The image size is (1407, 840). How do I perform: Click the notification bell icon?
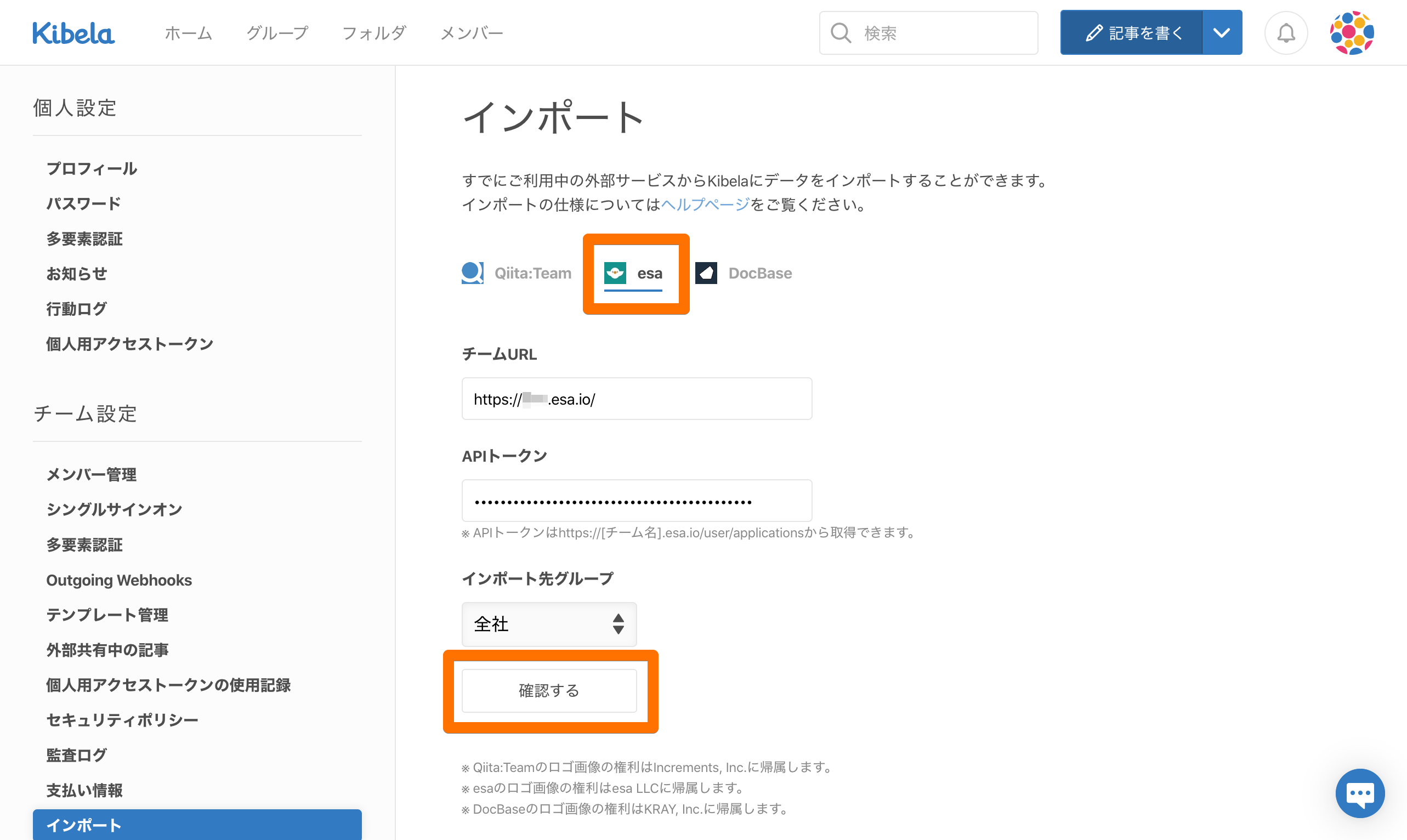pyautogui.click(x=1286, y=33)
